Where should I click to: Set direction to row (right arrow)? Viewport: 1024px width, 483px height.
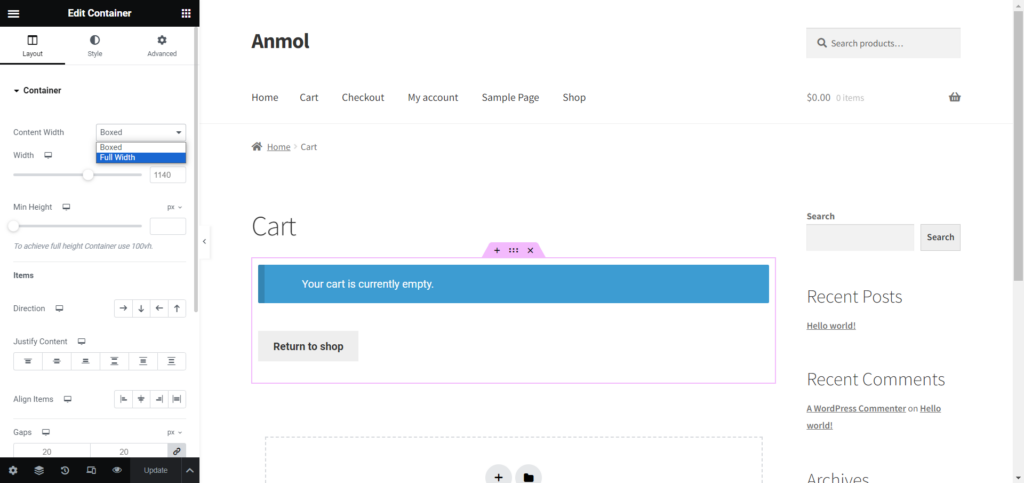click(123, 309)
